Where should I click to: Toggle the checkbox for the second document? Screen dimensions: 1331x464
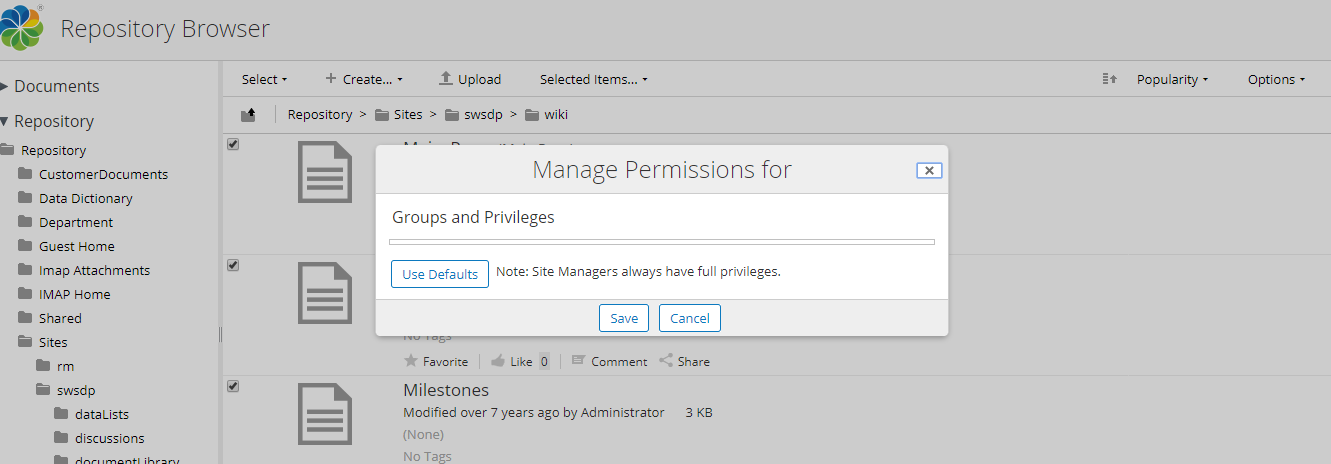[x=233, y=265]
